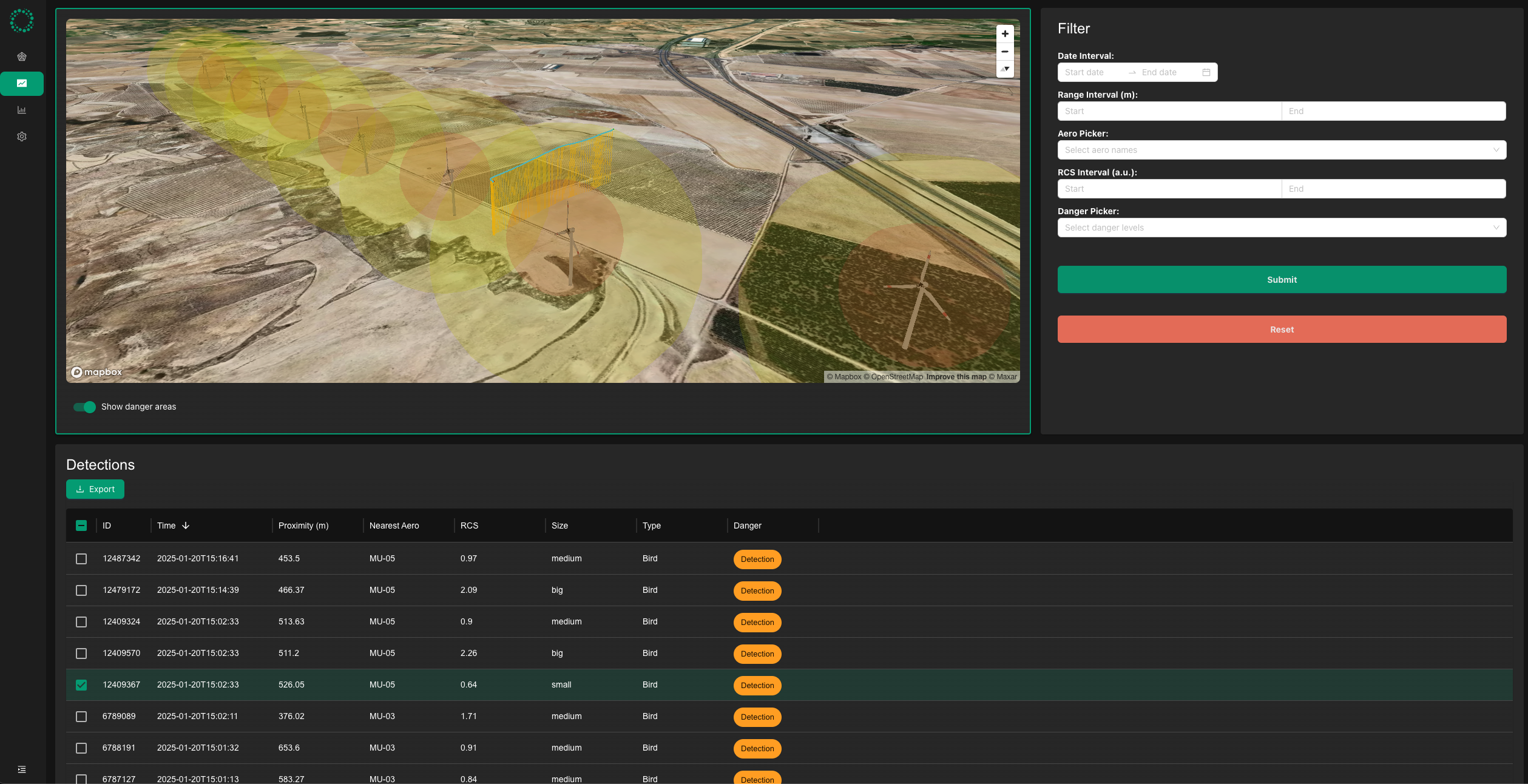Sort by Time column arrow
Image resolution: width=1528 pixels, height=784 pixels.
pyautogui.click(x=186, y=525)
